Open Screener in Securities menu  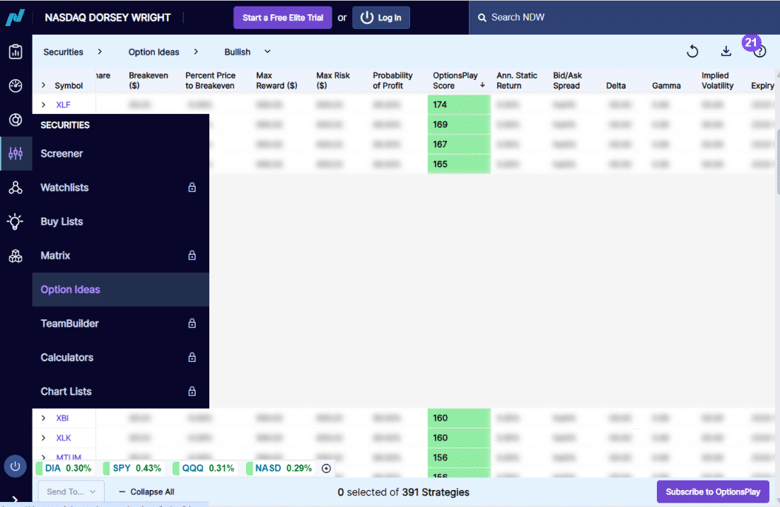(120, 153)
